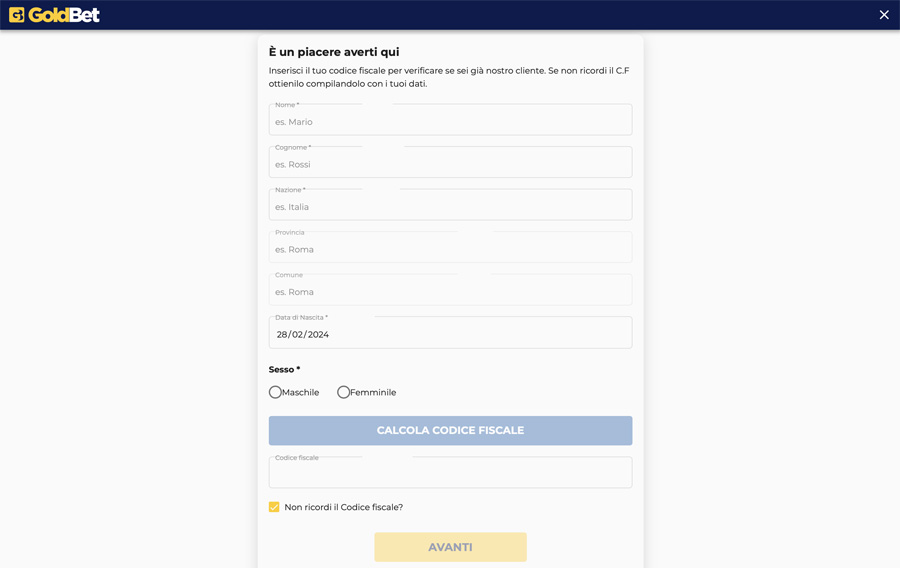Open the Comune combo field
The width and height of the screenshot is (900, 568).
[x=451, y=289]
